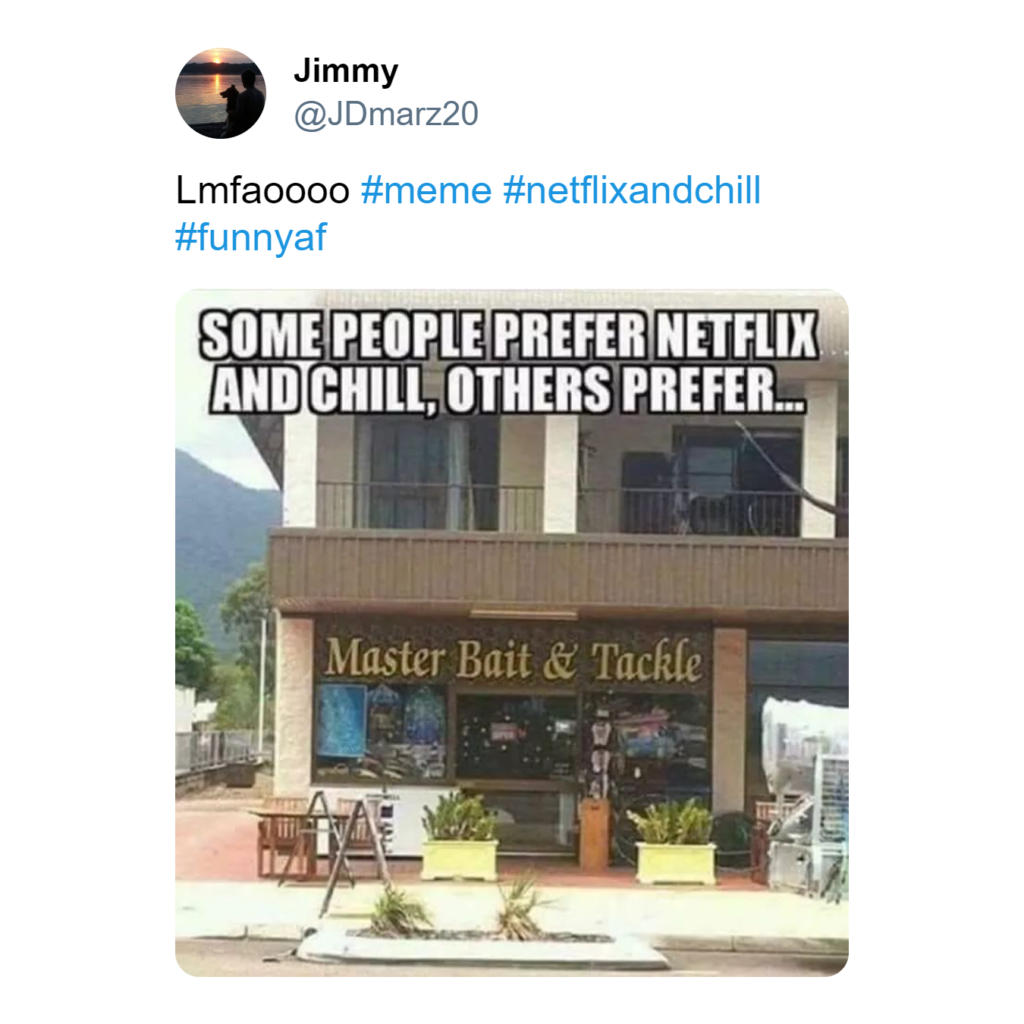Open the #meme hashtag
This screenshot has width=1024, height=1024.
(x=426, y=190)
